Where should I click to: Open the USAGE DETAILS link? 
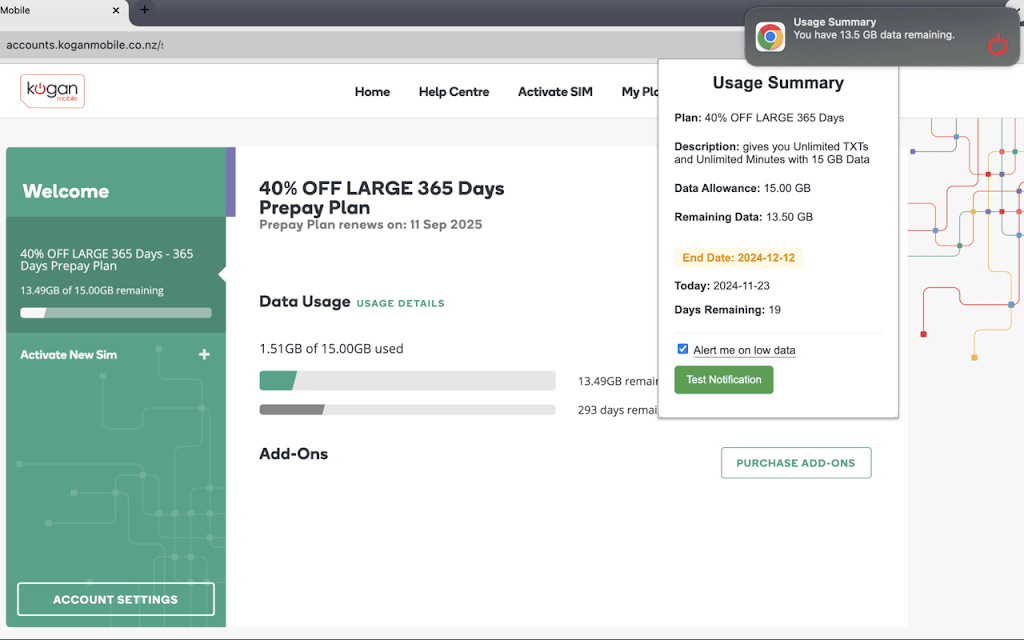(400, 303)
